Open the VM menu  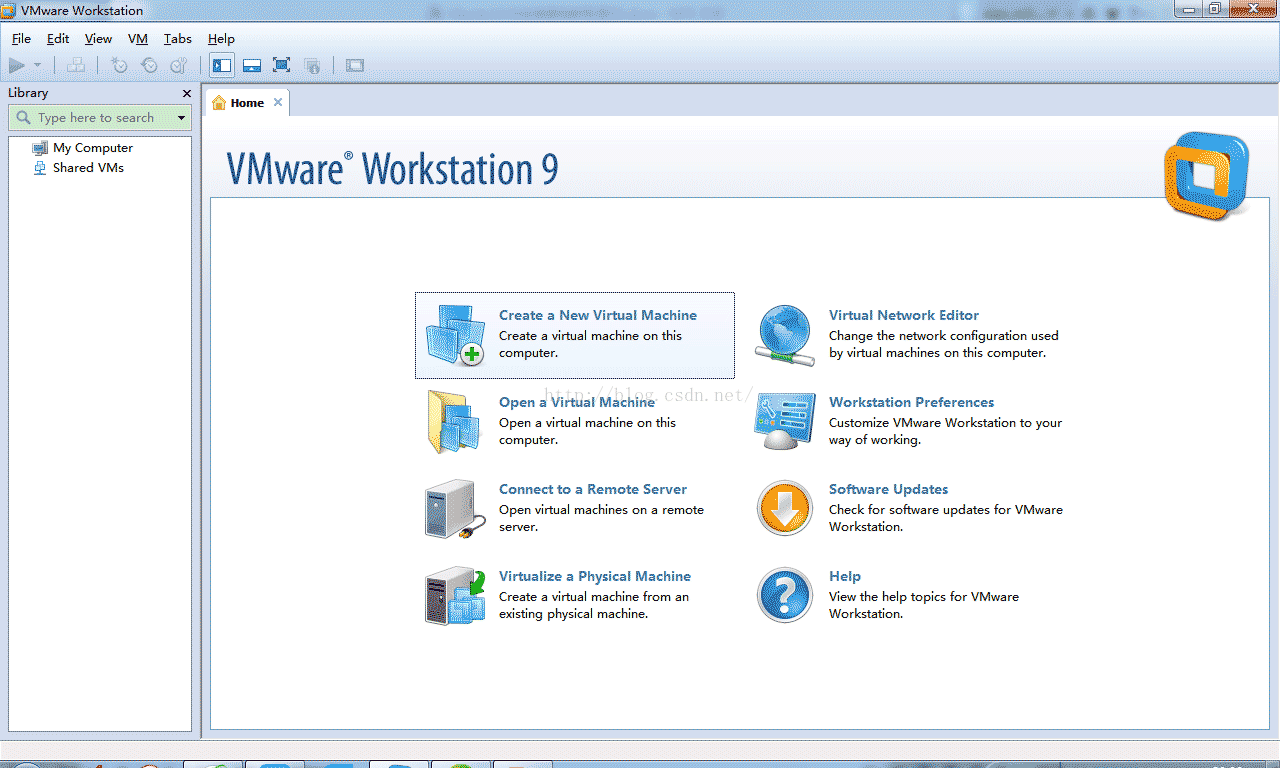(x=138, y=39)
